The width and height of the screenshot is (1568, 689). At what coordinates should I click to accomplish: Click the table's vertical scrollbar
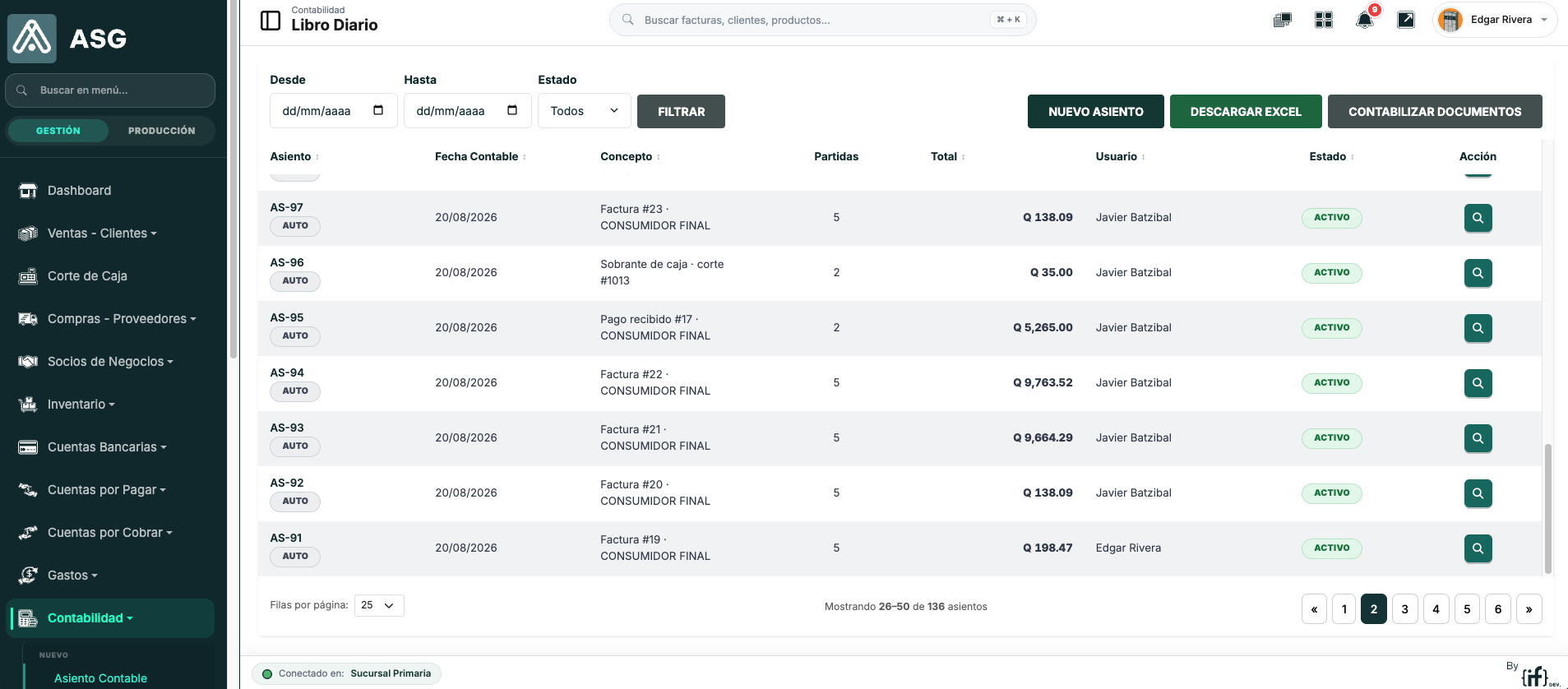(x=1547, y=508)
